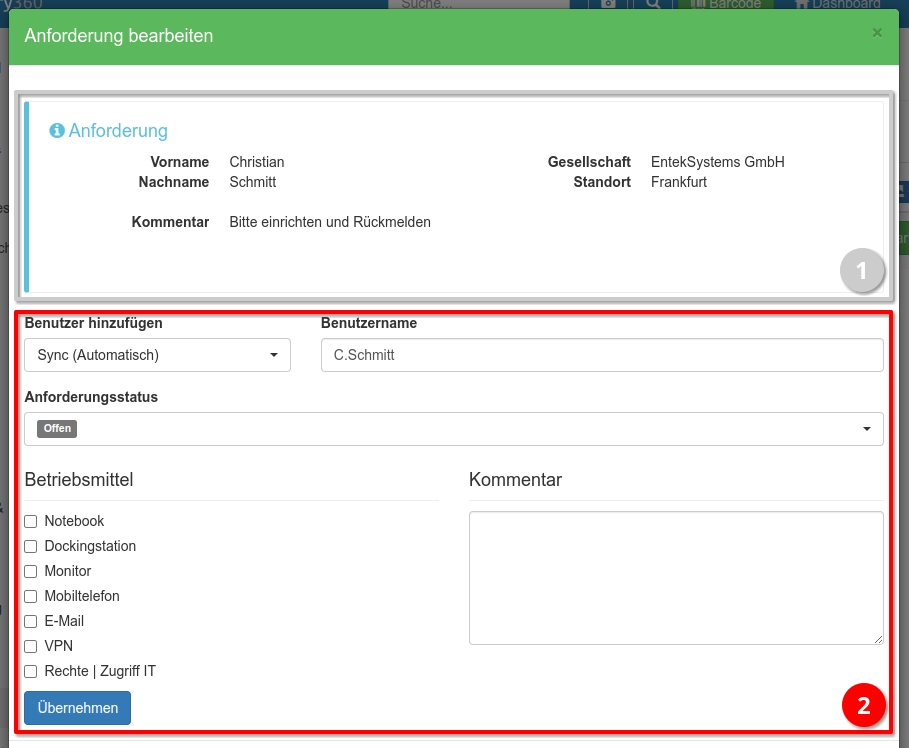Click the magnifier search icon in top bar
The width and height of the screenshot is (909, 748).
pos(652,4)
